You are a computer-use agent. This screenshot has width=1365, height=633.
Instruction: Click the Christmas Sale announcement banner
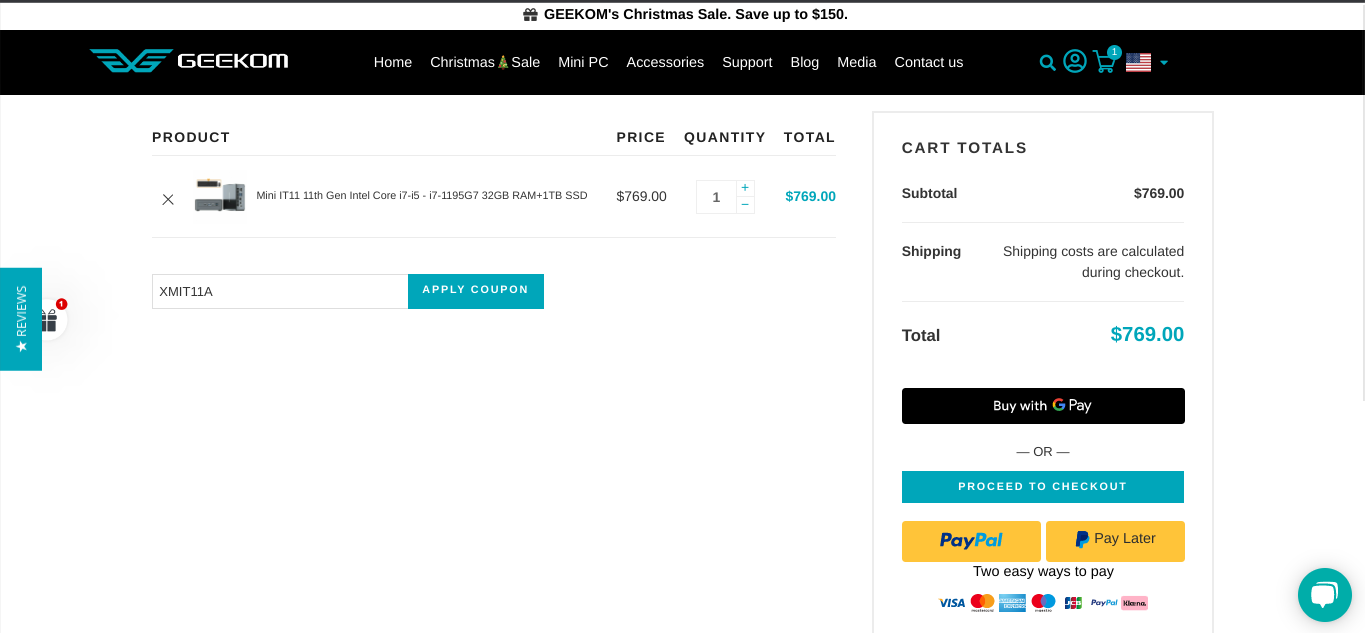685,15
